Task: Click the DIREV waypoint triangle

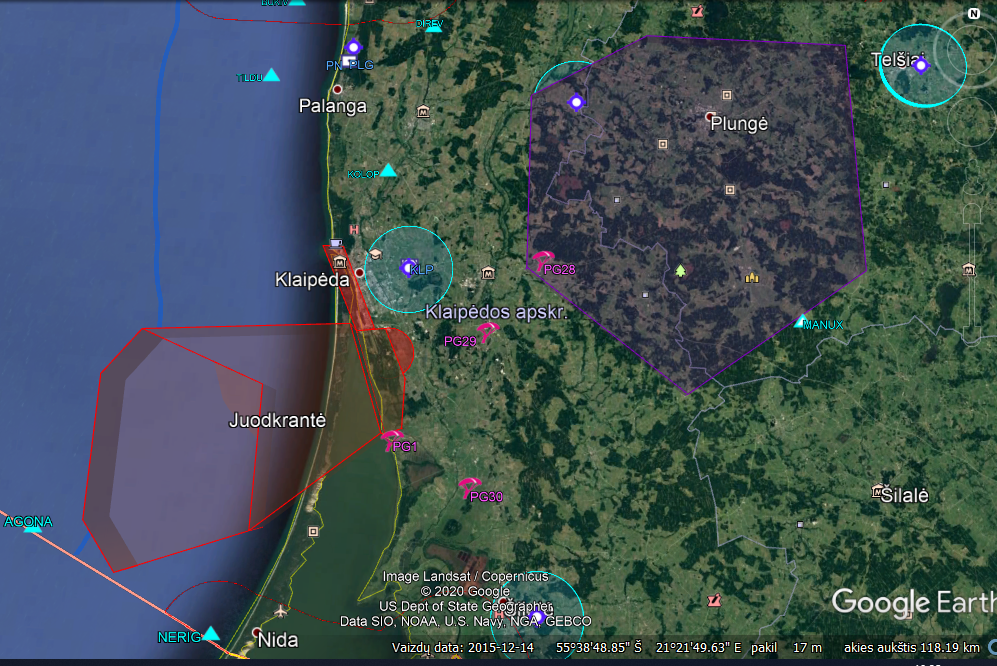Action: tap(434, 27)
